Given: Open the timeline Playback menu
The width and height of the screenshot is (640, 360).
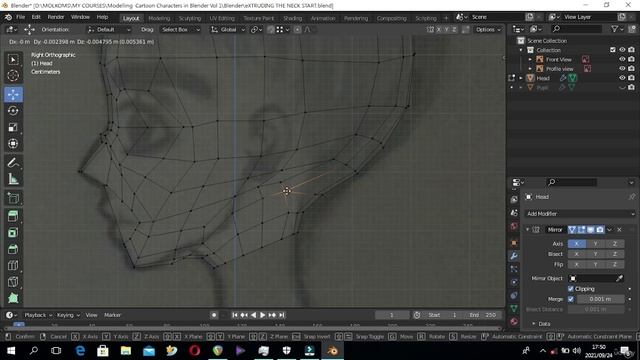Looking at the screenshot, I should click(38, 315).
